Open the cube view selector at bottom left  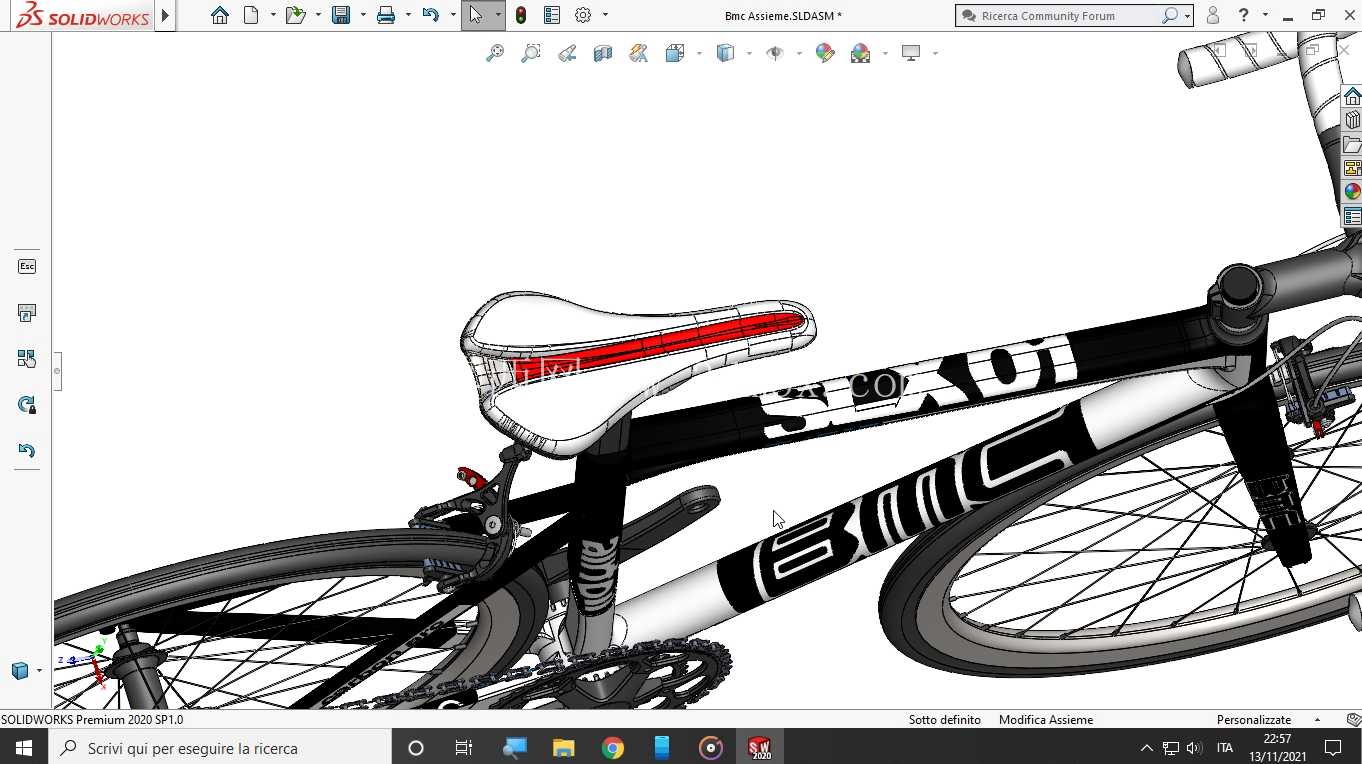point(20,670)
